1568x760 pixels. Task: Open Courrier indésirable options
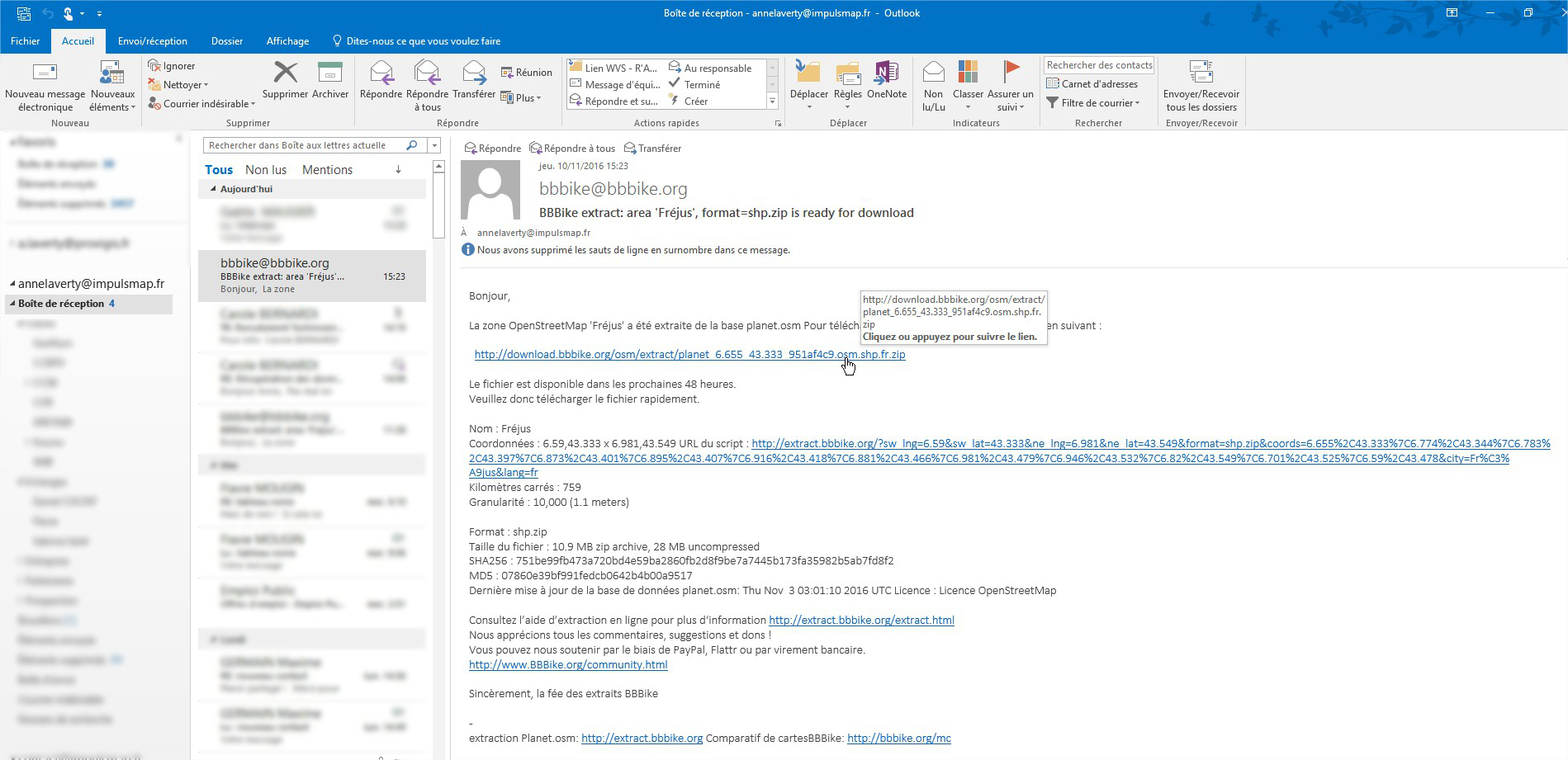click(202, 104)
